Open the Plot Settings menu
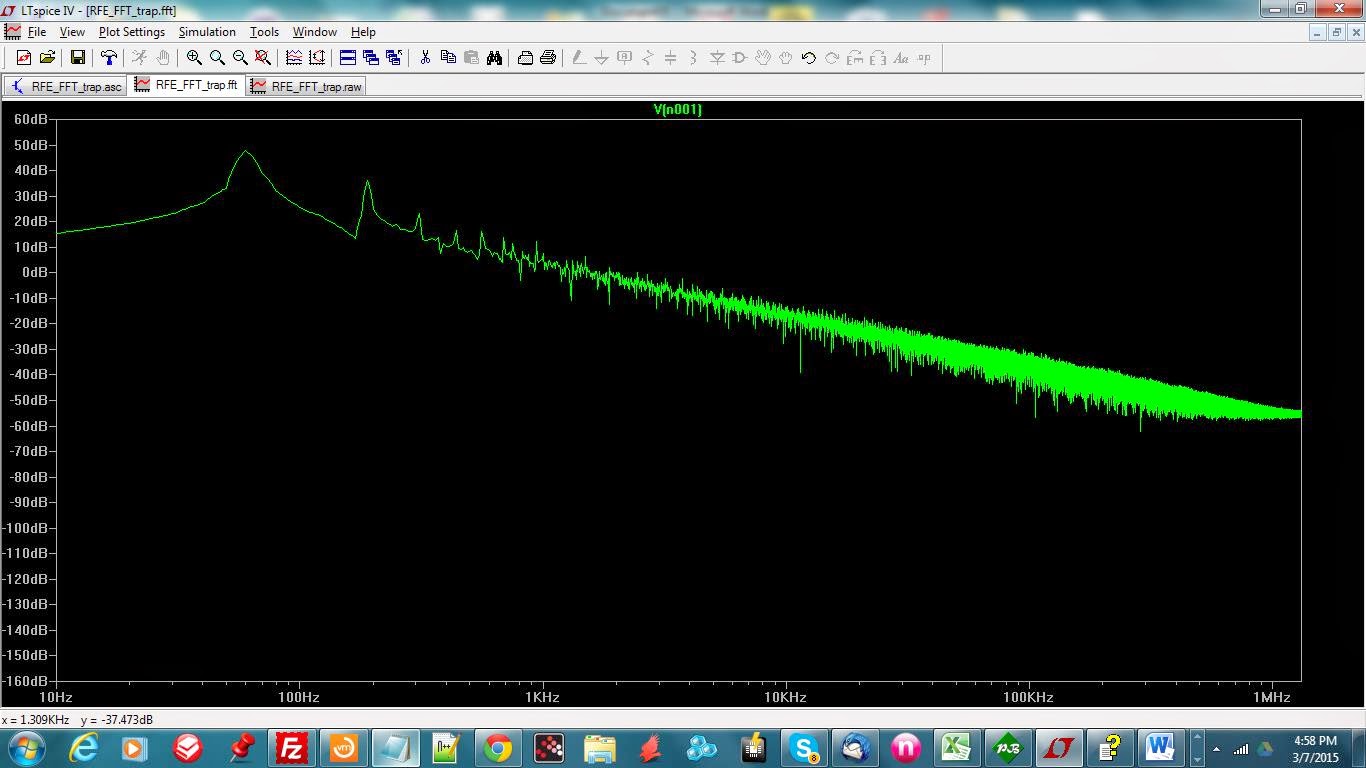 pos(131,32)
